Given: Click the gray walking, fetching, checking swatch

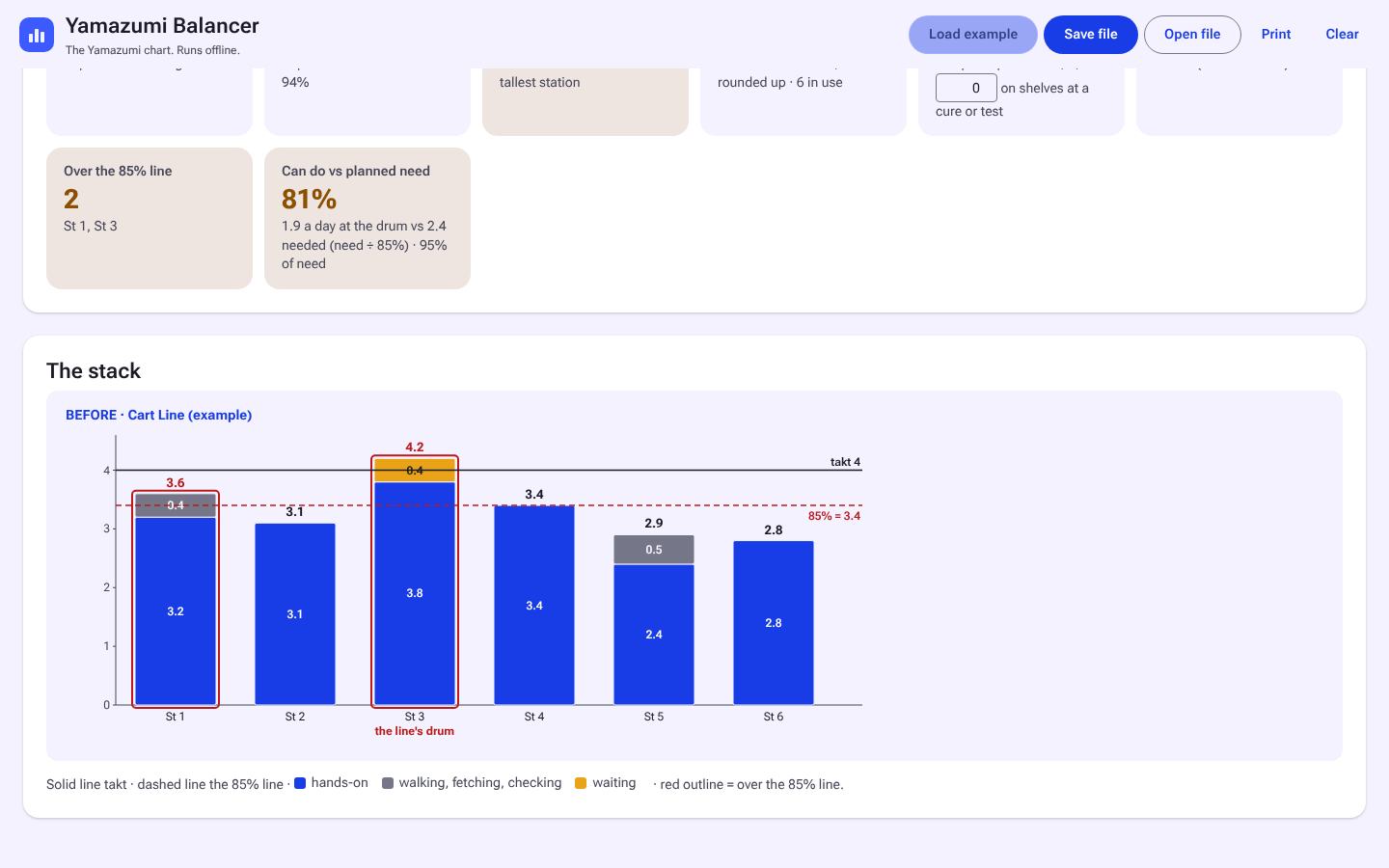Looking at the screenshot, I should point(388,783).
